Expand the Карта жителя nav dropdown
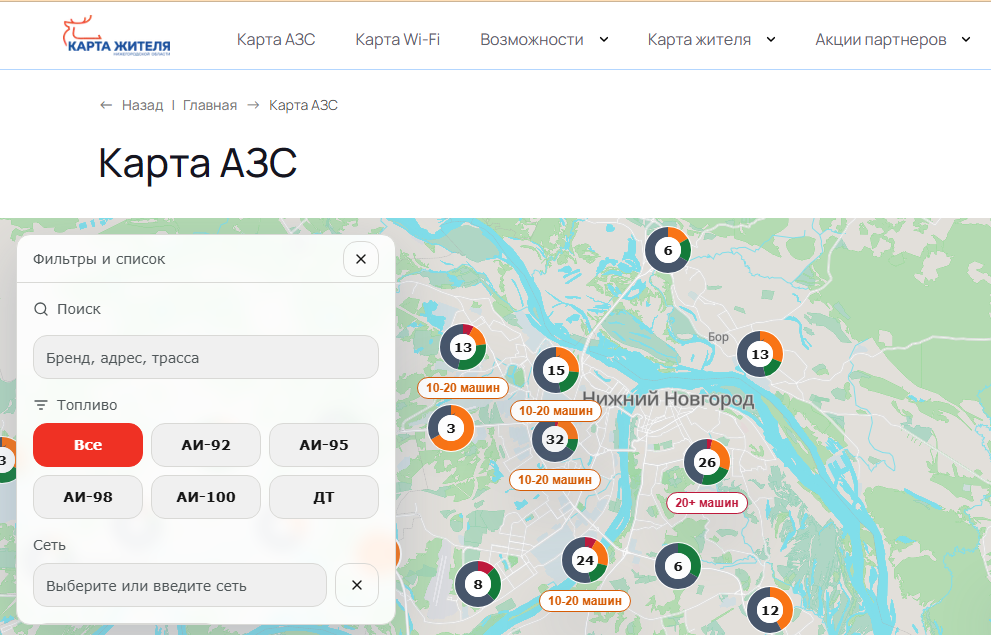 [x=712, y=39]
